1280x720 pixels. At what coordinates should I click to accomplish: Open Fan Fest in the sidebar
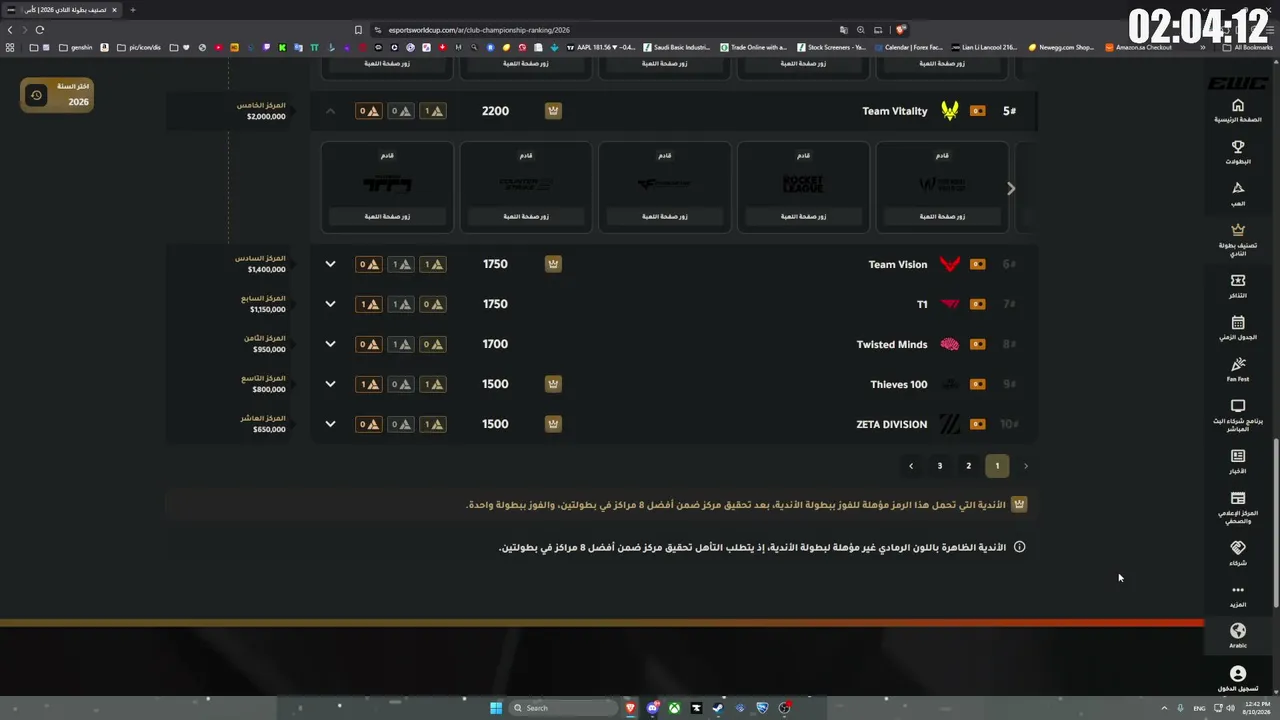[x=1238, y=369]
